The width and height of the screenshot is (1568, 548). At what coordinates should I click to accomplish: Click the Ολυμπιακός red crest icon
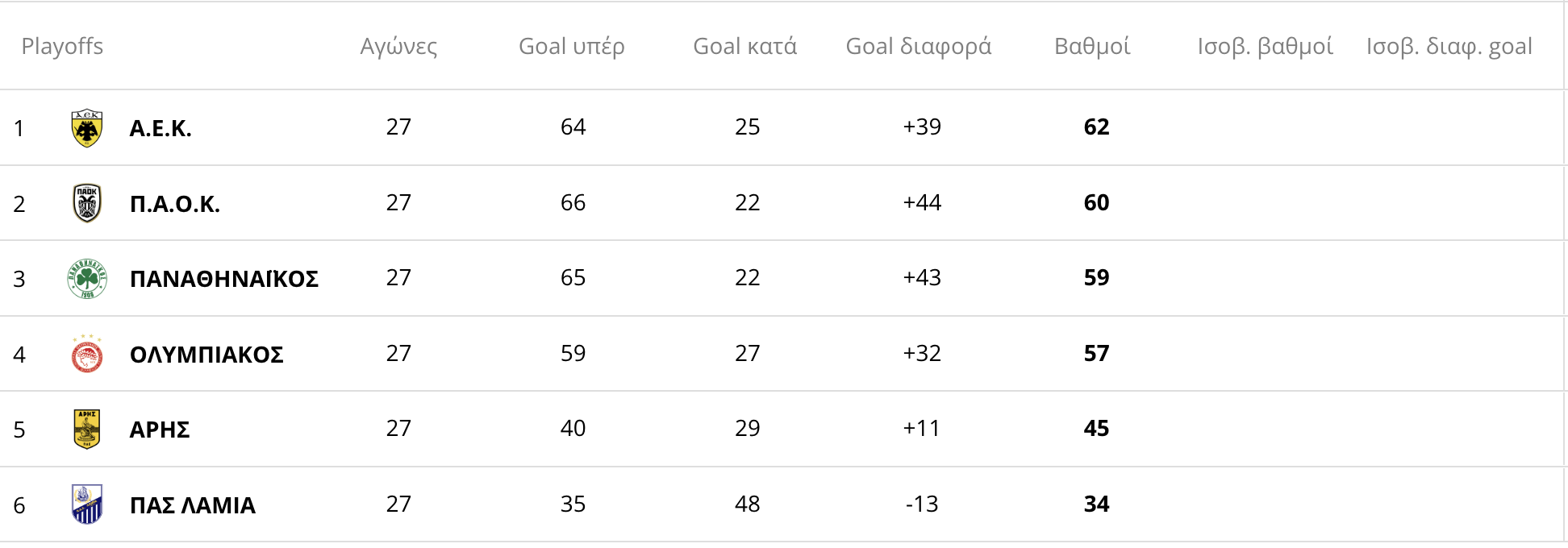pos(87,354)
